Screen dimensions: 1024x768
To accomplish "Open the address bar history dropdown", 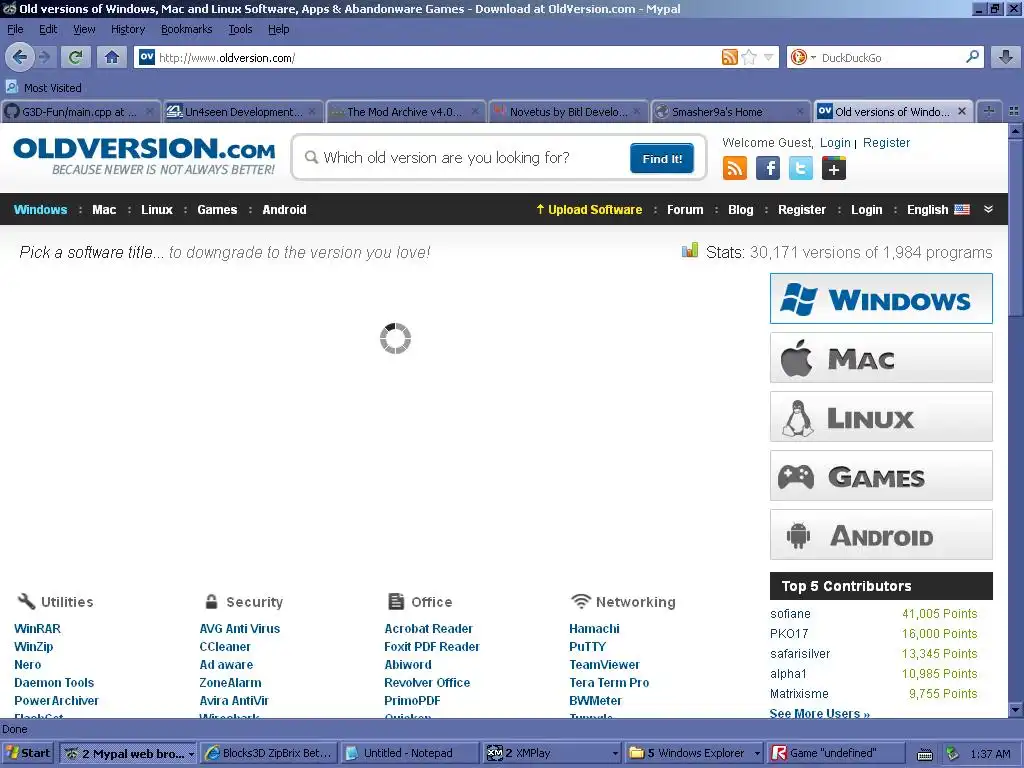I will (769, 57).
